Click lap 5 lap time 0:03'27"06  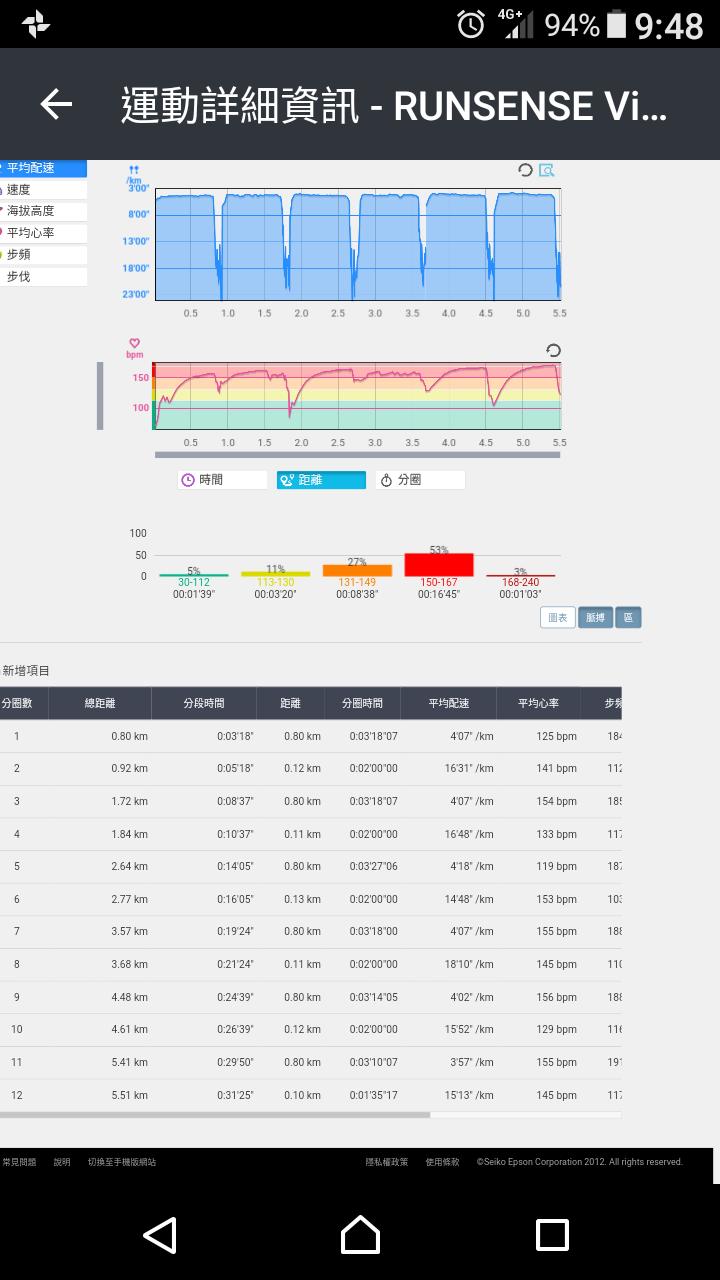point(373,866)
